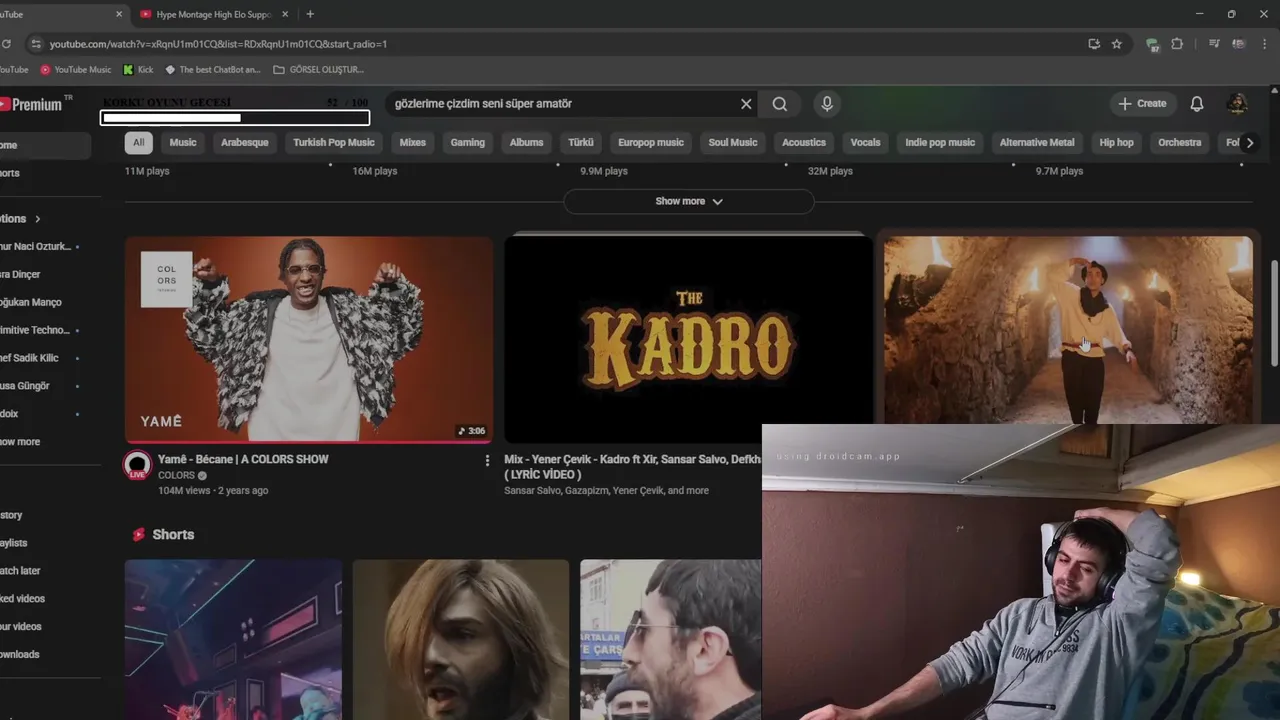Expand sidebar subscriptions Show more

(22, 442)
